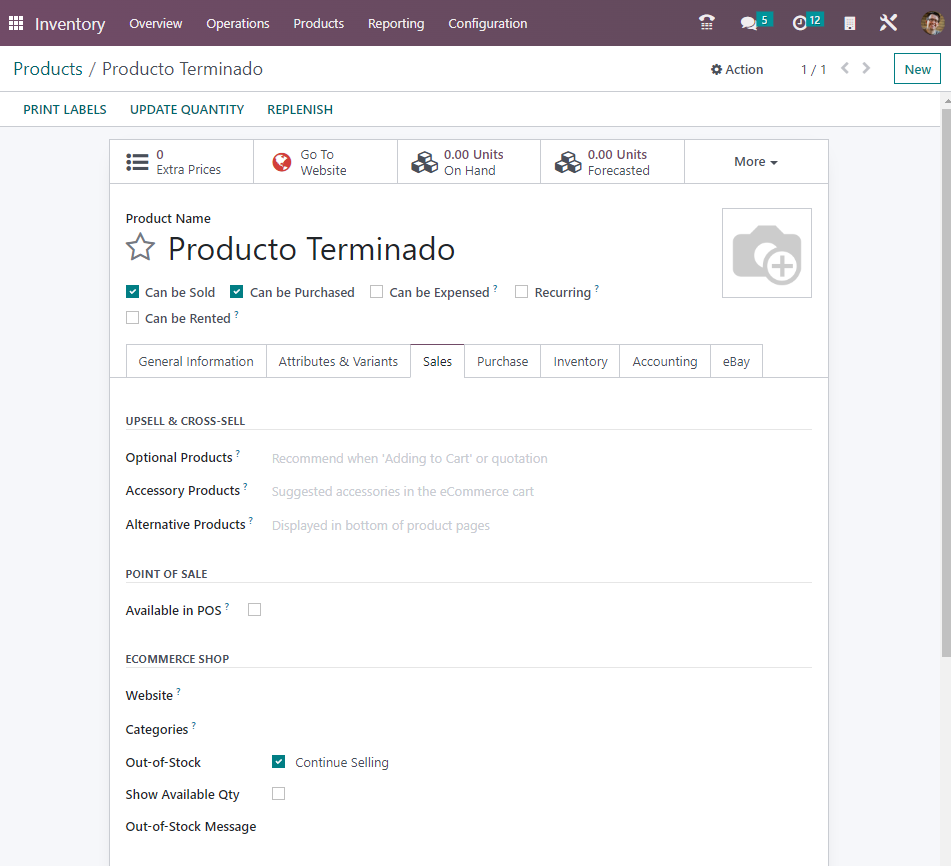
Task: Open the Action dropdown menu
Action: (x=737, y=69)
